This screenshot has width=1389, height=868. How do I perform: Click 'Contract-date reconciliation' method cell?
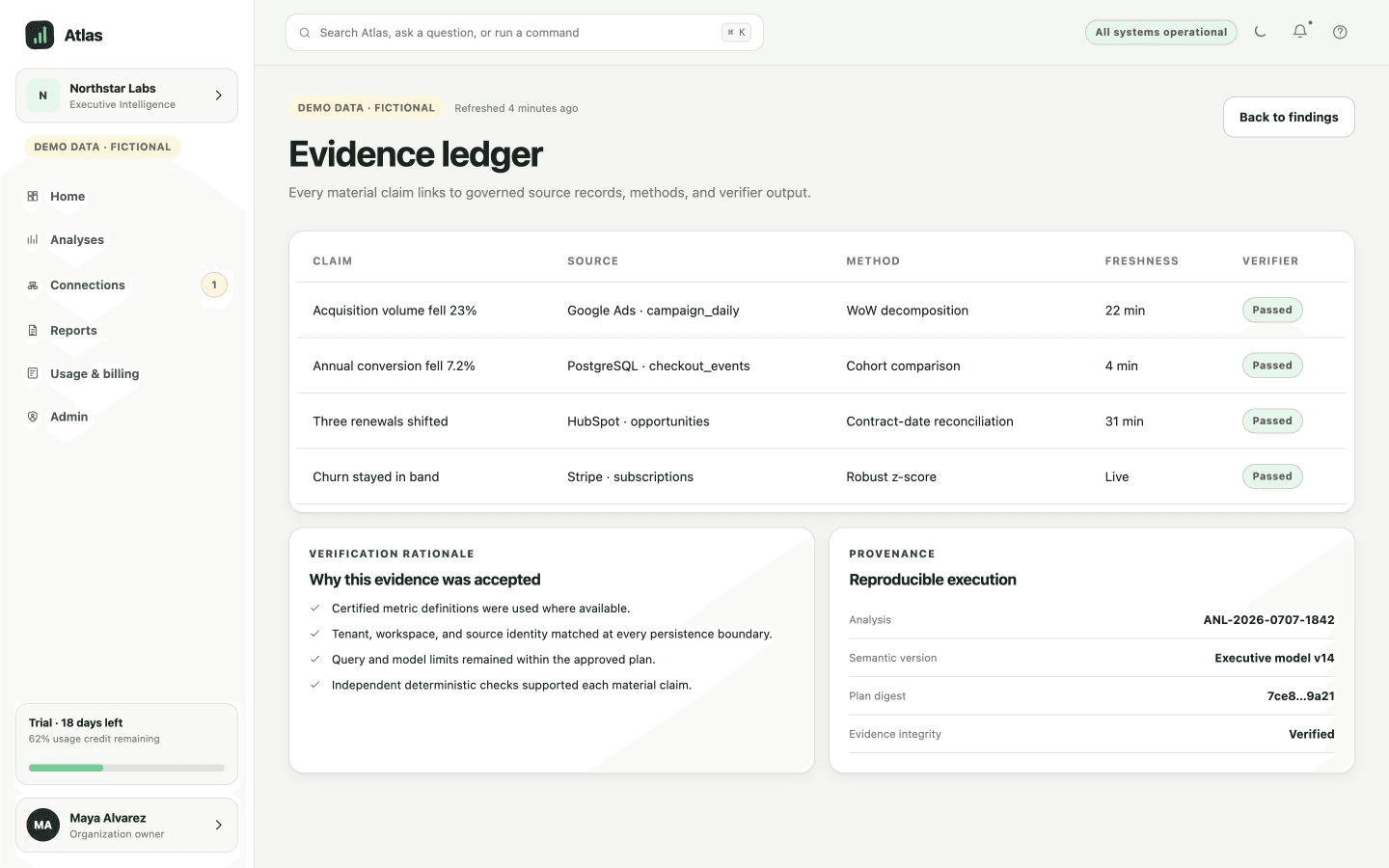coord(930,421)
